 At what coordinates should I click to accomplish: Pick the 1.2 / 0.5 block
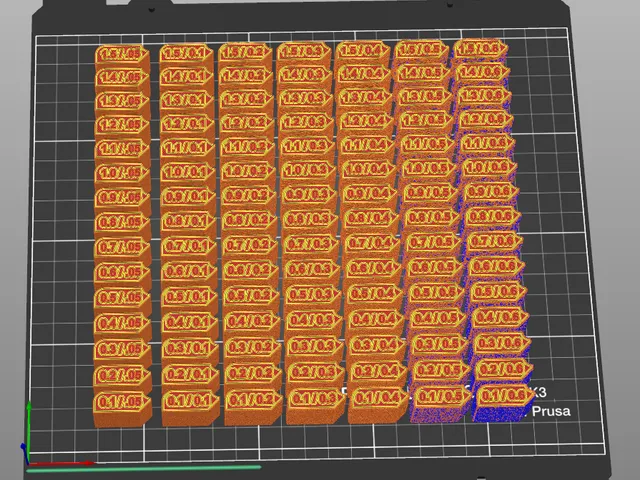pyautogui.click(x=426, y=120)
